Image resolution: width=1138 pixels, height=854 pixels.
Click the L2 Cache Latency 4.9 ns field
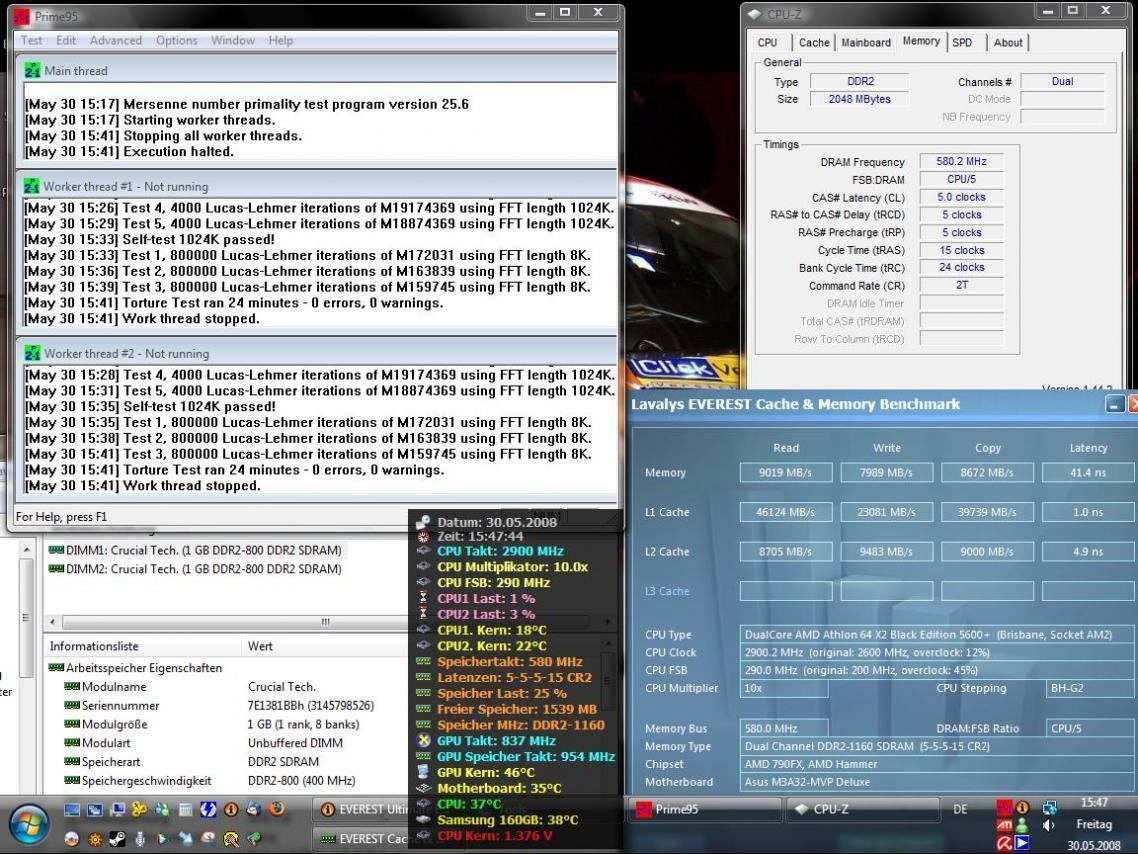[x=1088, y=551]
